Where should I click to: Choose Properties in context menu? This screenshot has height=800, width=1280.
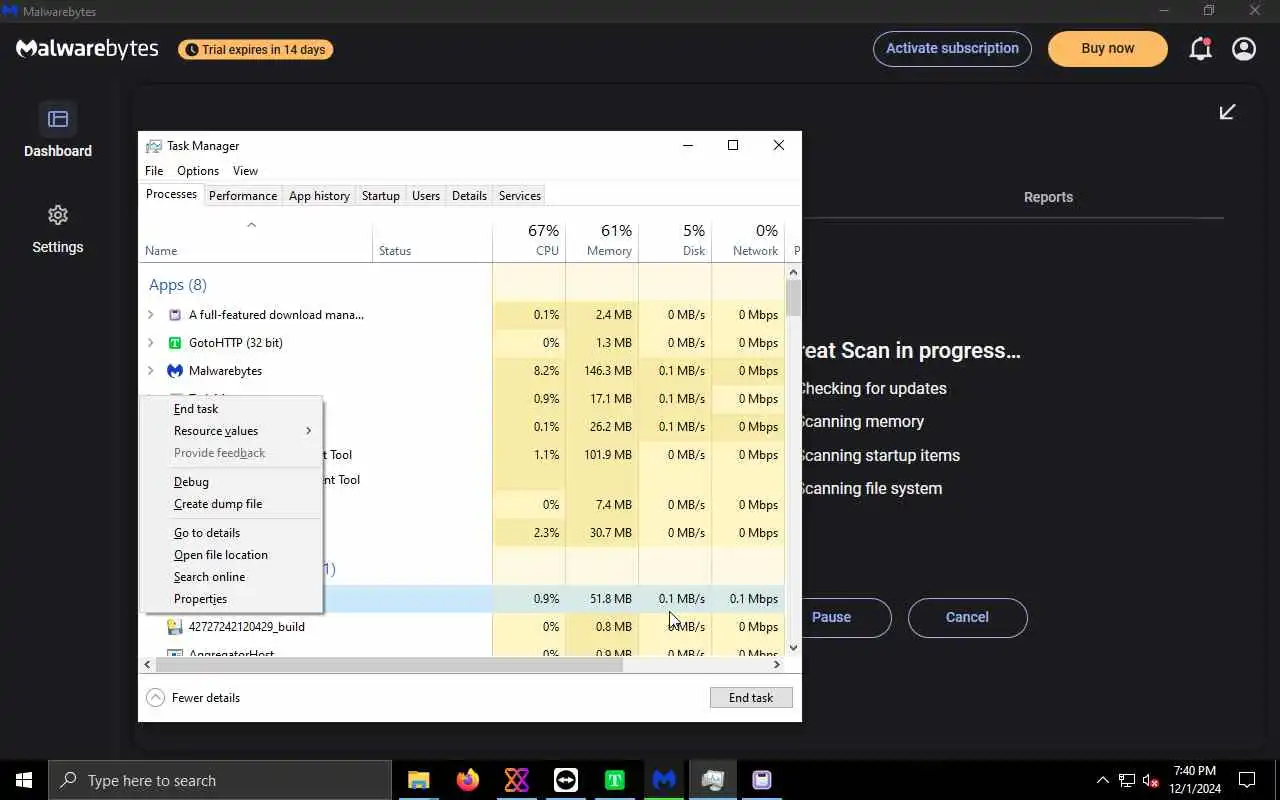pos(231,599)
